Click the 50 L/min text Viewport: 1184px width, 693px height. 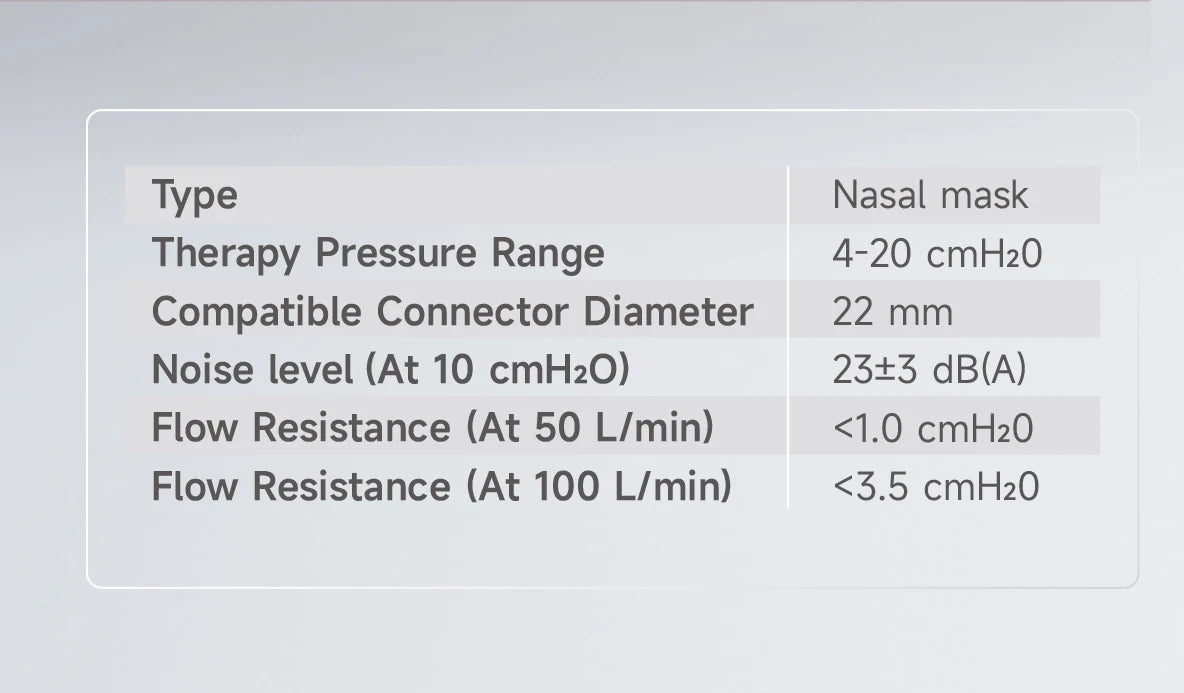pos(613,428)
